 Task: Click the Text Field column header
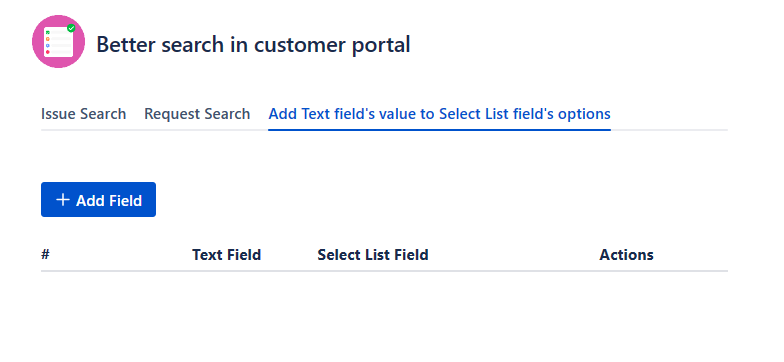pos(226,255)
